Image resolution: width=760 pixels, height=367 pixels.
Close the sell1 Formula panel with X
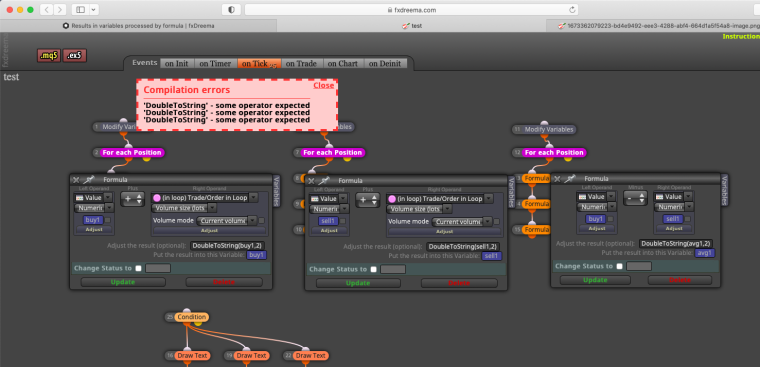point(311,180)
